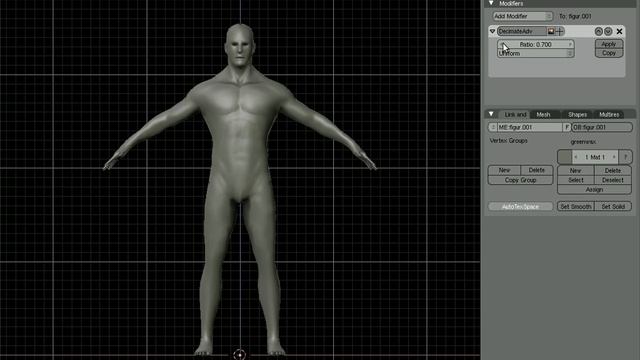Edit the OB:figur.001 object name field

point(602,127)
